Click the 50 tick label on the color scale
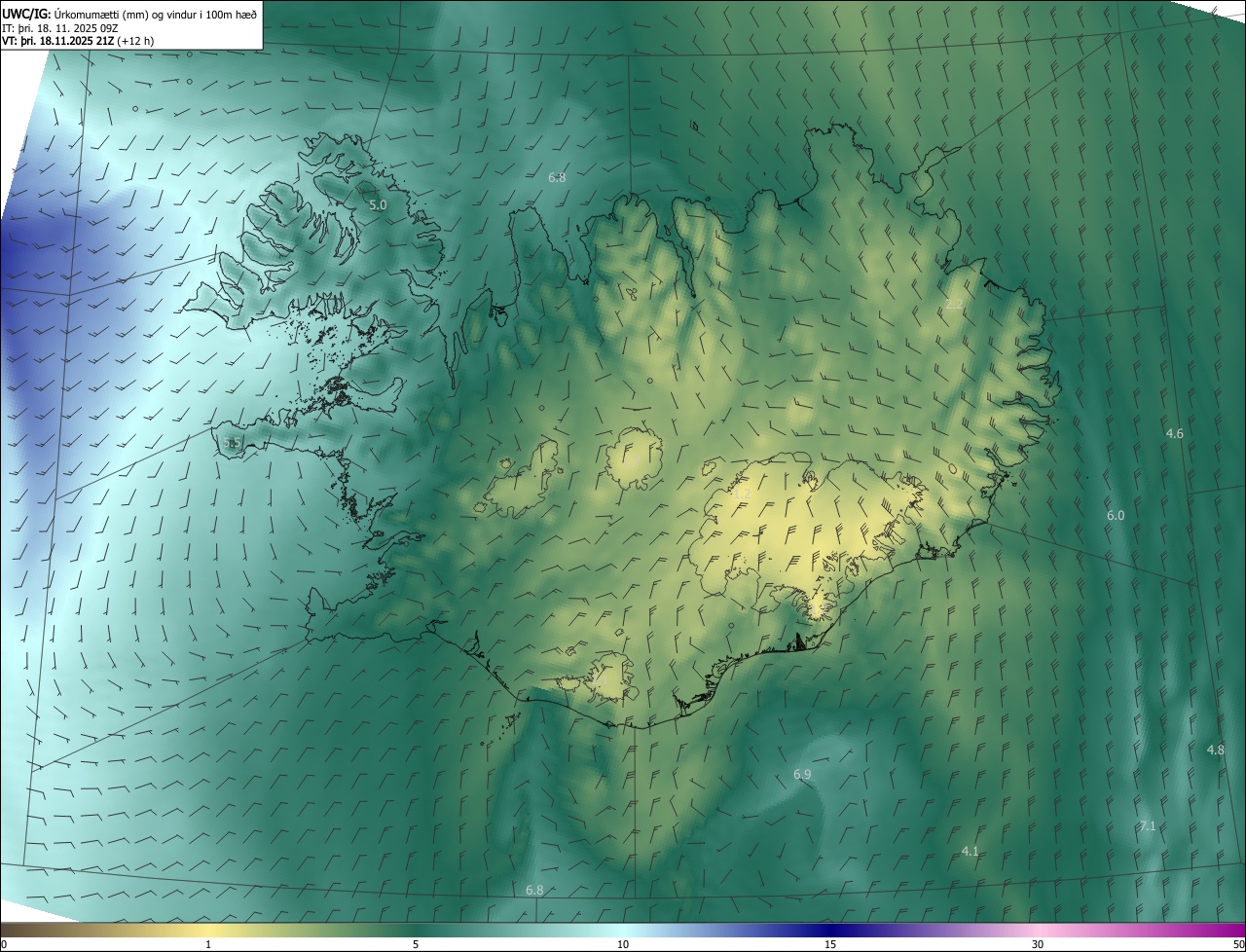The width and height of the screenshot is (1246, 952). tap(1238, 945)
